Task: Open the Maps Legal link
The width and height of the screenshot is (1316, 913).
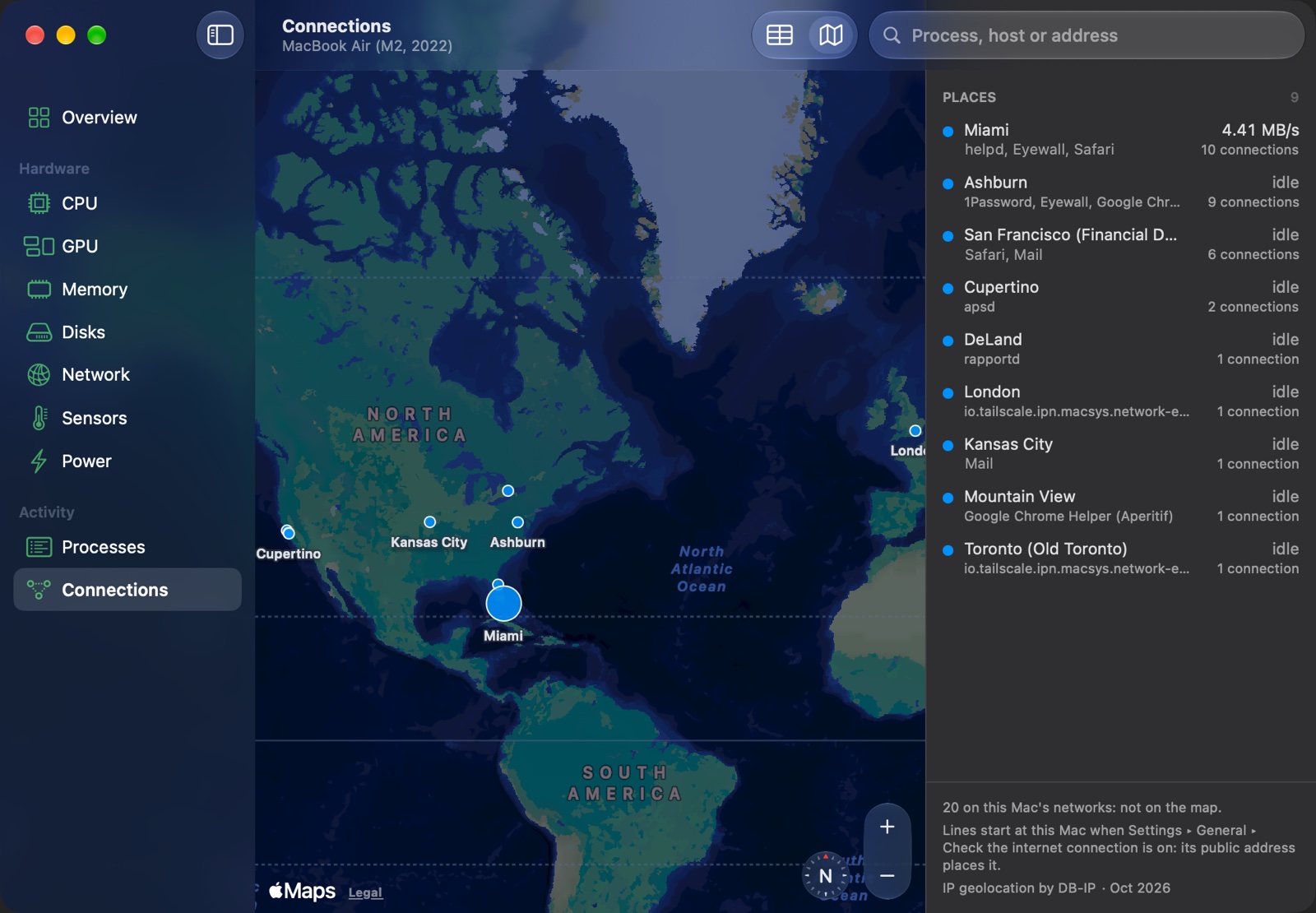Action: [365, 892]
